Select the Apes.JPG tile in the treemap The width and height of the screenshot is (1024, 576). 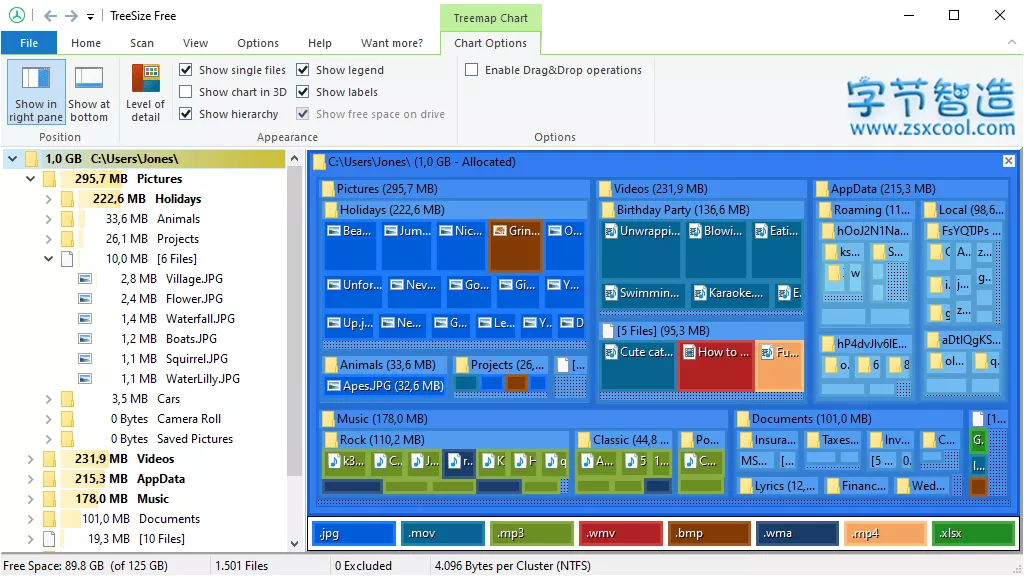pos(385,386)
